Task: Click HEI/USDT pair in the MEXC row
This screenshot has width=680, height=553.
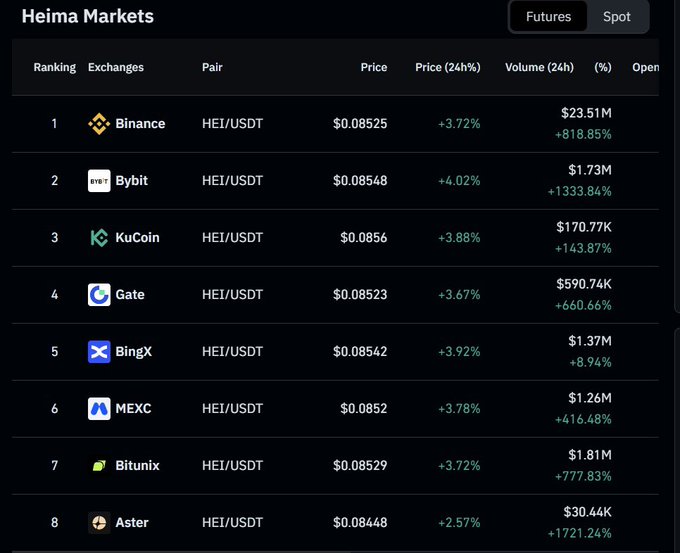Action: tap(232, 409)
